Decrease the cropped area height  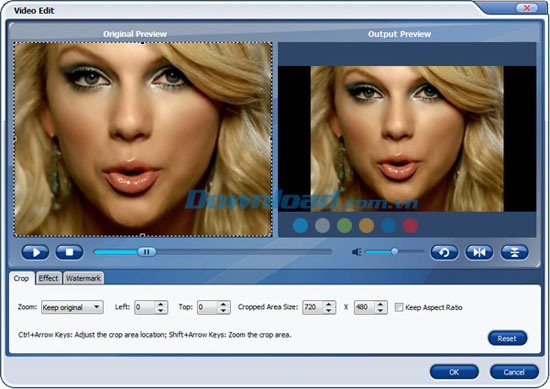coord(381,311)
